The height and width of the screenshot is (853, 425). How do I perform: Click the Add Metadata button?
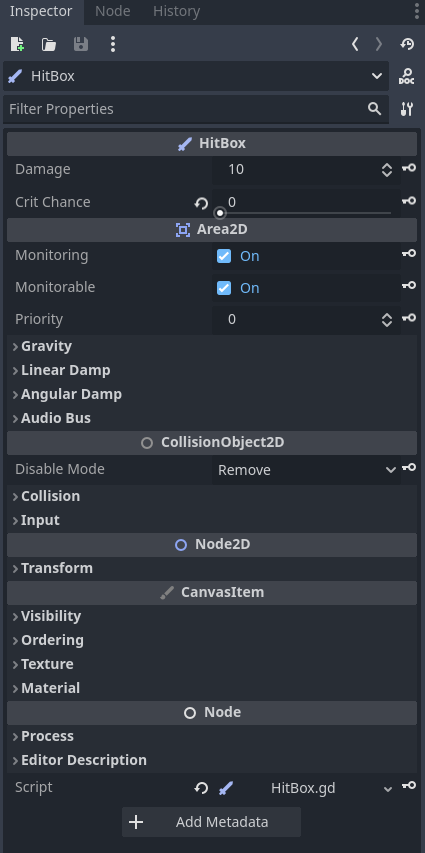coord(211,821)
